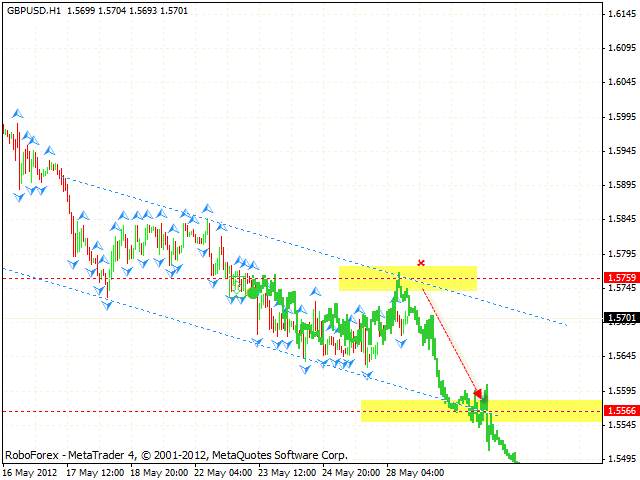
Task: Click the red arrowhead at the lower yellow zone
Action: point(479,393)
